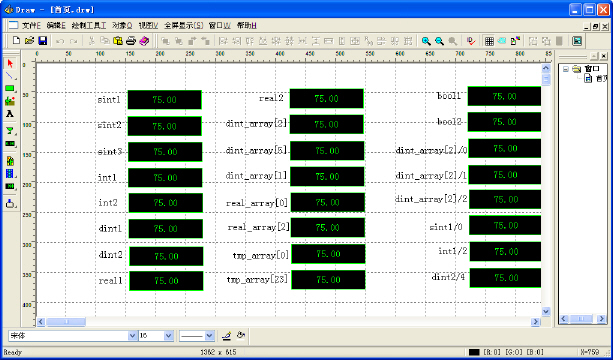This screenshot has height=360, width=613.
Task: Select the black meter display tool
Action: point(10,186)
